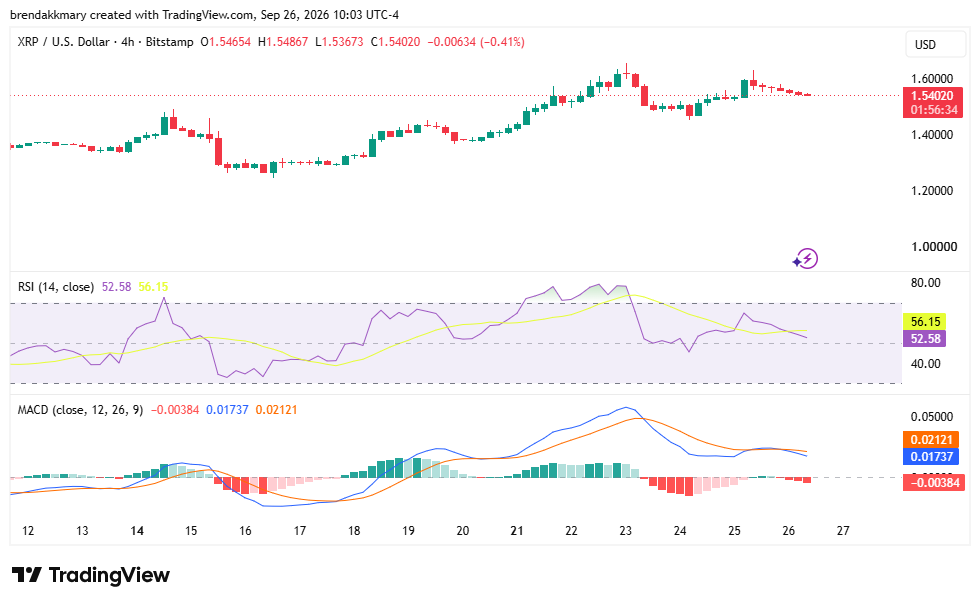Image resolution: width=980 pixels, height=605 pixels.
Task: Click date 23 on the time axis
Action: [x=626, y=531]
